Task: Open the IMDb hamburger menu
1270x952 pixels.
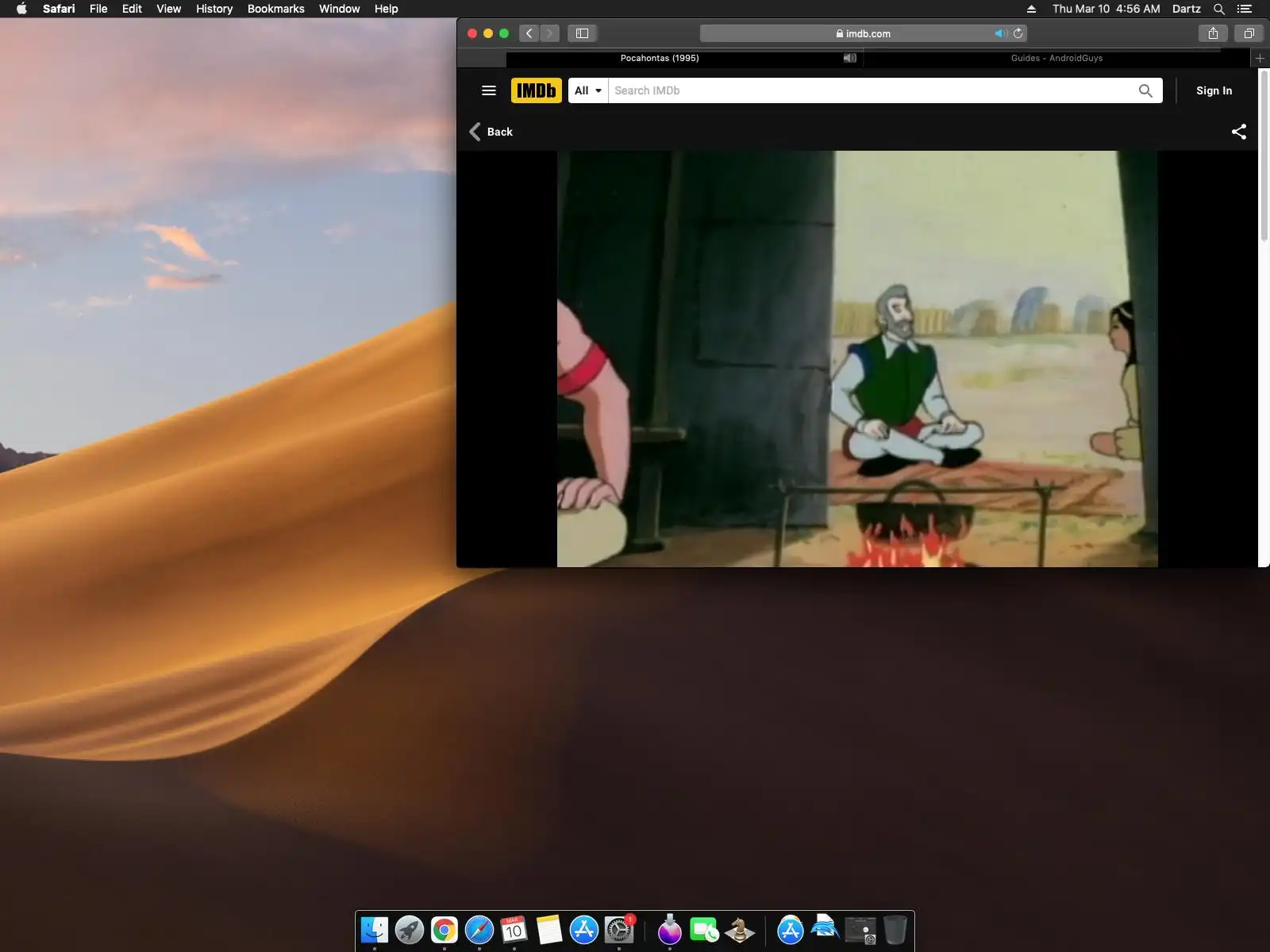Action: [489, 90]
